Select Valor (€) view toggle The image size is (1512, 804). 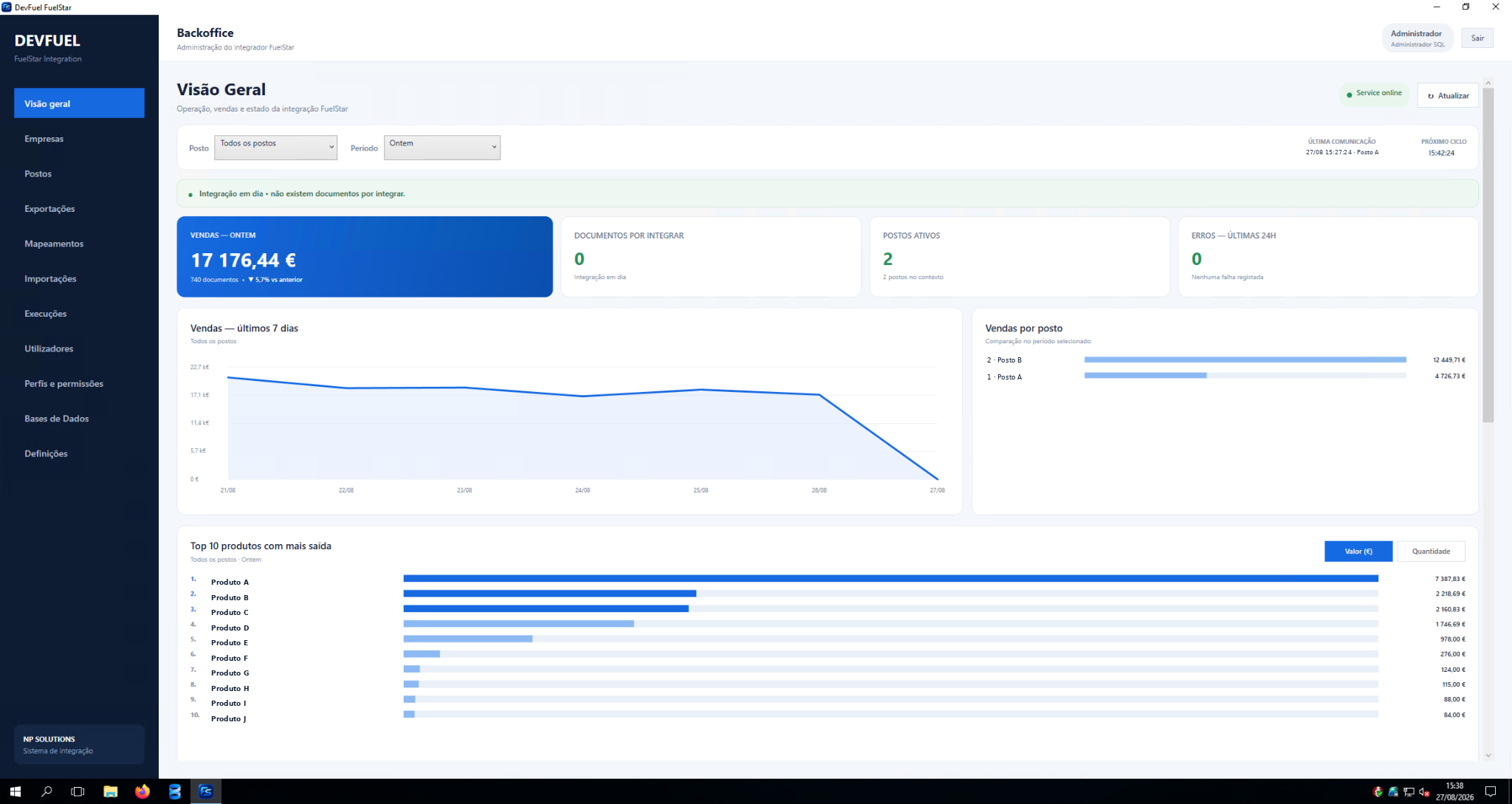click(x=1358, y=552)
